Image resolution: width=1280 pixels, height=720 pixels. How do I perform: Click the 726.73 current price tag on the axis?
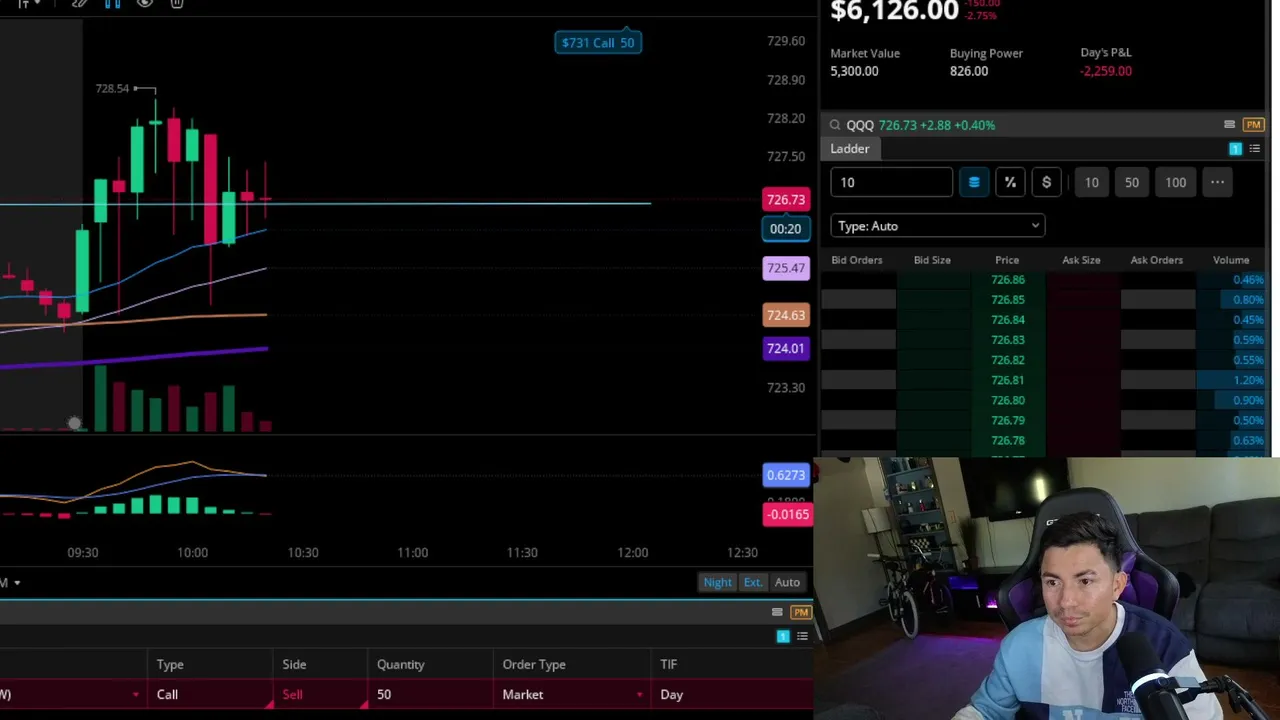tap(786, 200)
